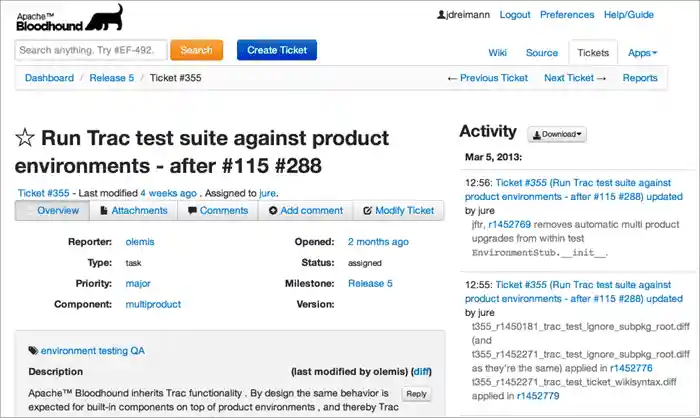Click the Reply button in description
This screenshot has height=418, width=700.
(x=416, y=394)
